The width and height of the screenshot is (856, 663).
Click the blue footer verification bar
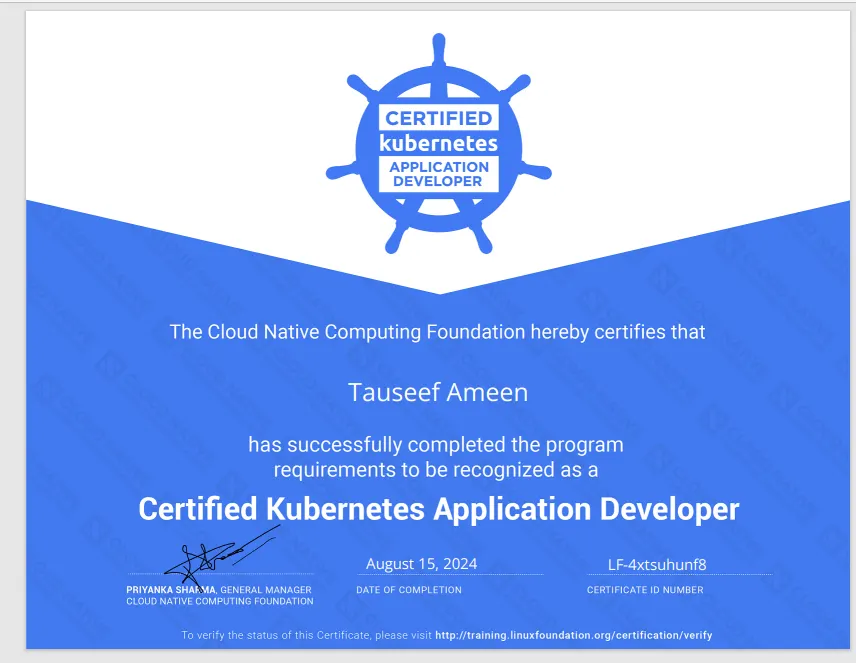(437, 635)
